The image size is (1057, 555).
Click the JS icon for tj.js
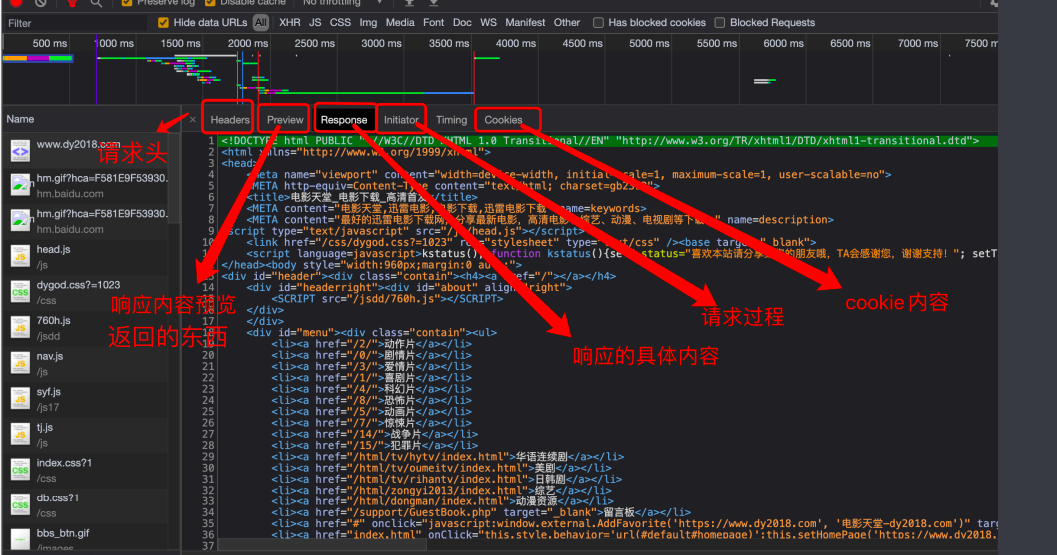[20, 434]
